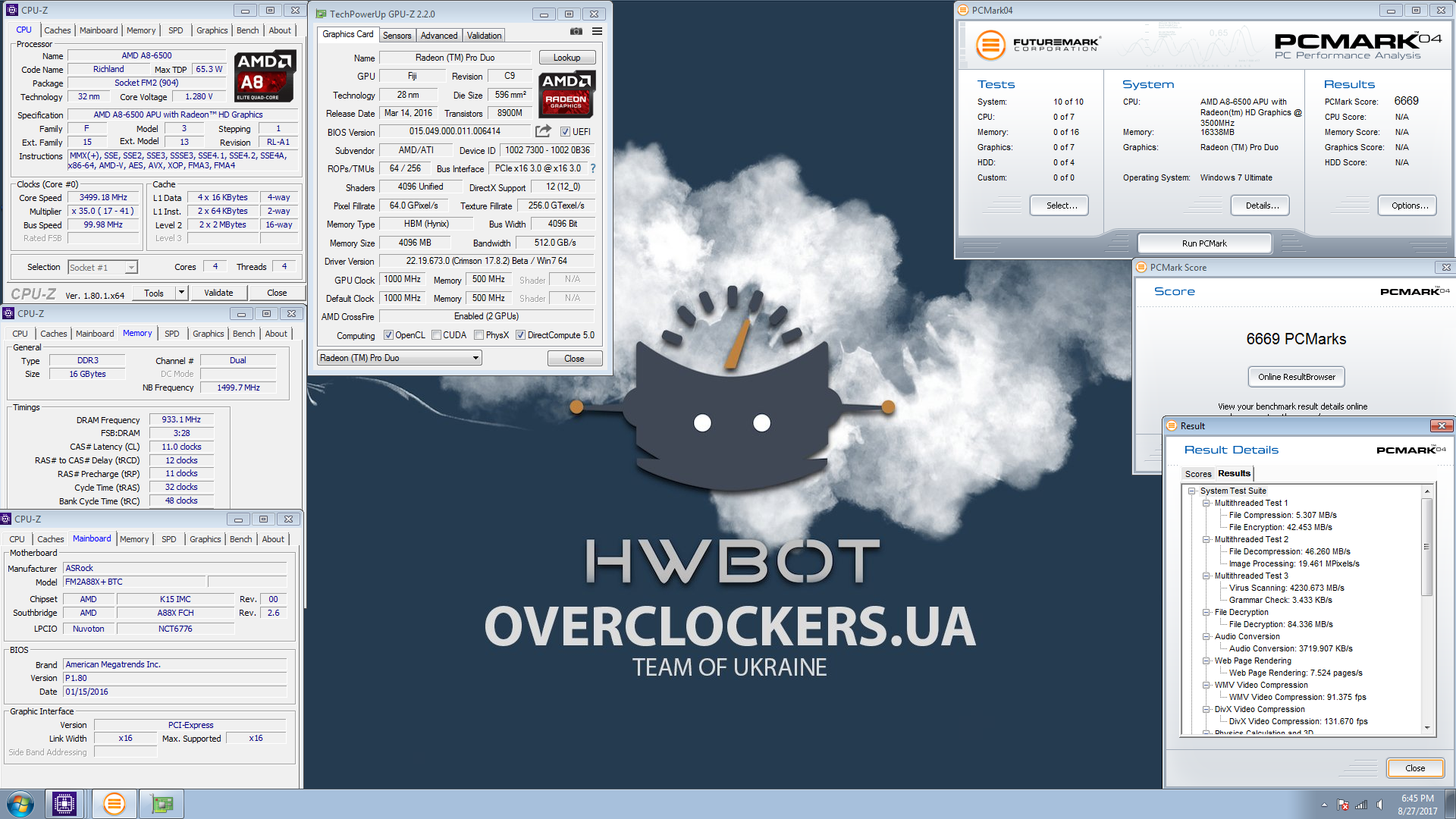Open the system clock showing 6:45 PM
The width and height of the screenshot is (1456, 819).
point(1417,805)
